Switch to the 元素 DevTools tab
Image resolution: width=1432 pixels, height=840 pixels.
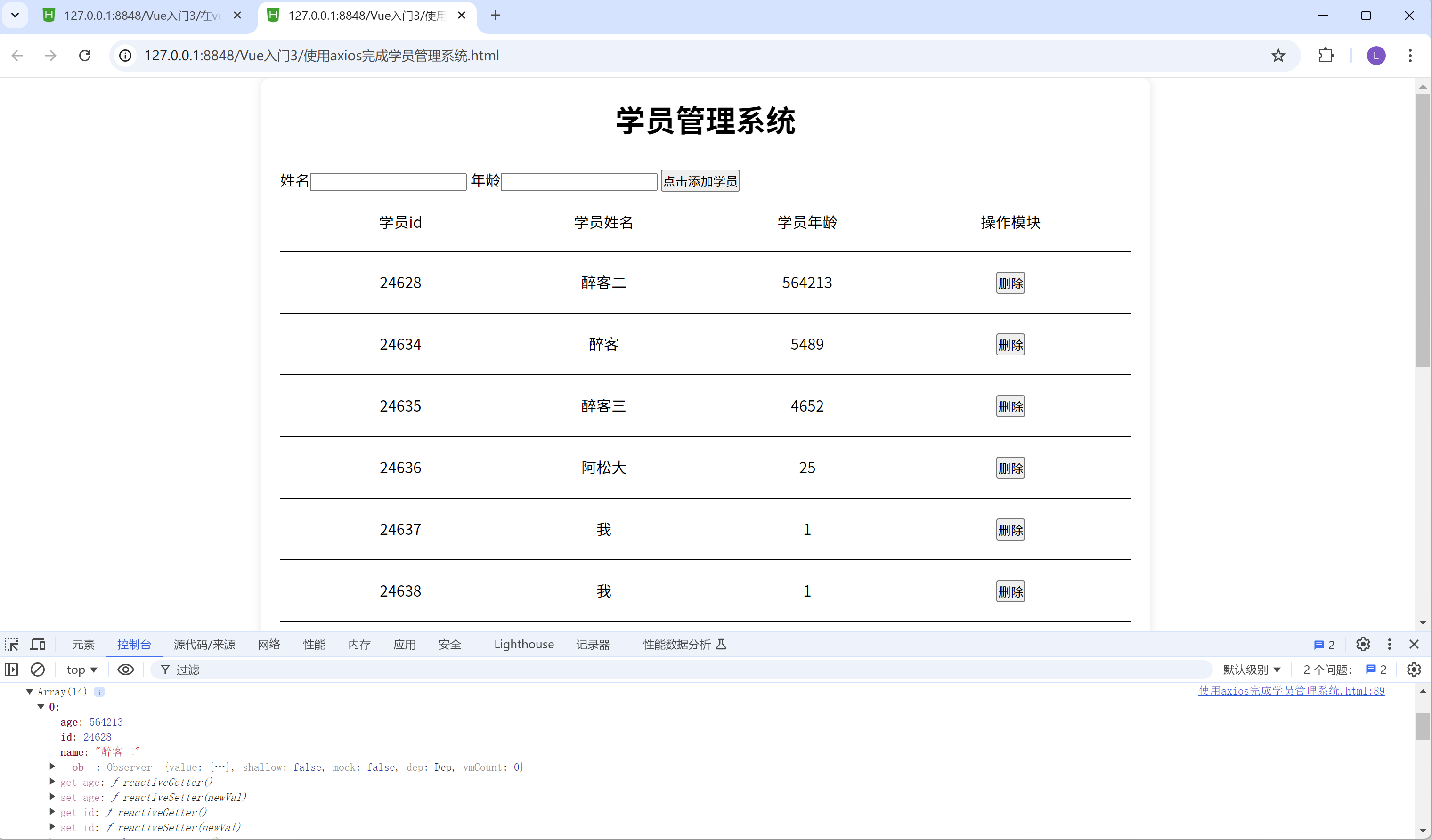tap(83, 644)
